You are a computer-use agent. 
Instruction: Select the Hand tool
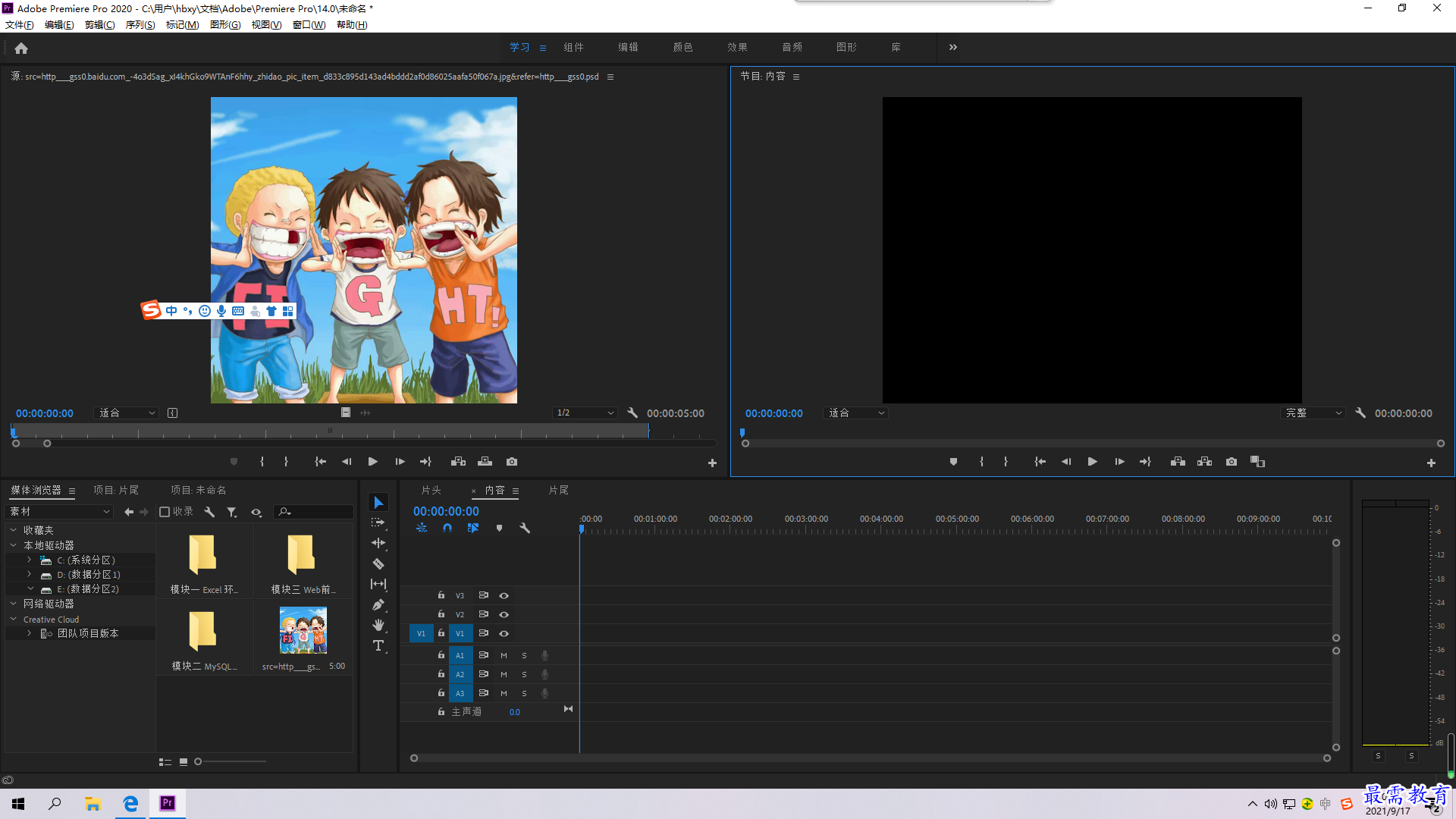click(378, 626)
